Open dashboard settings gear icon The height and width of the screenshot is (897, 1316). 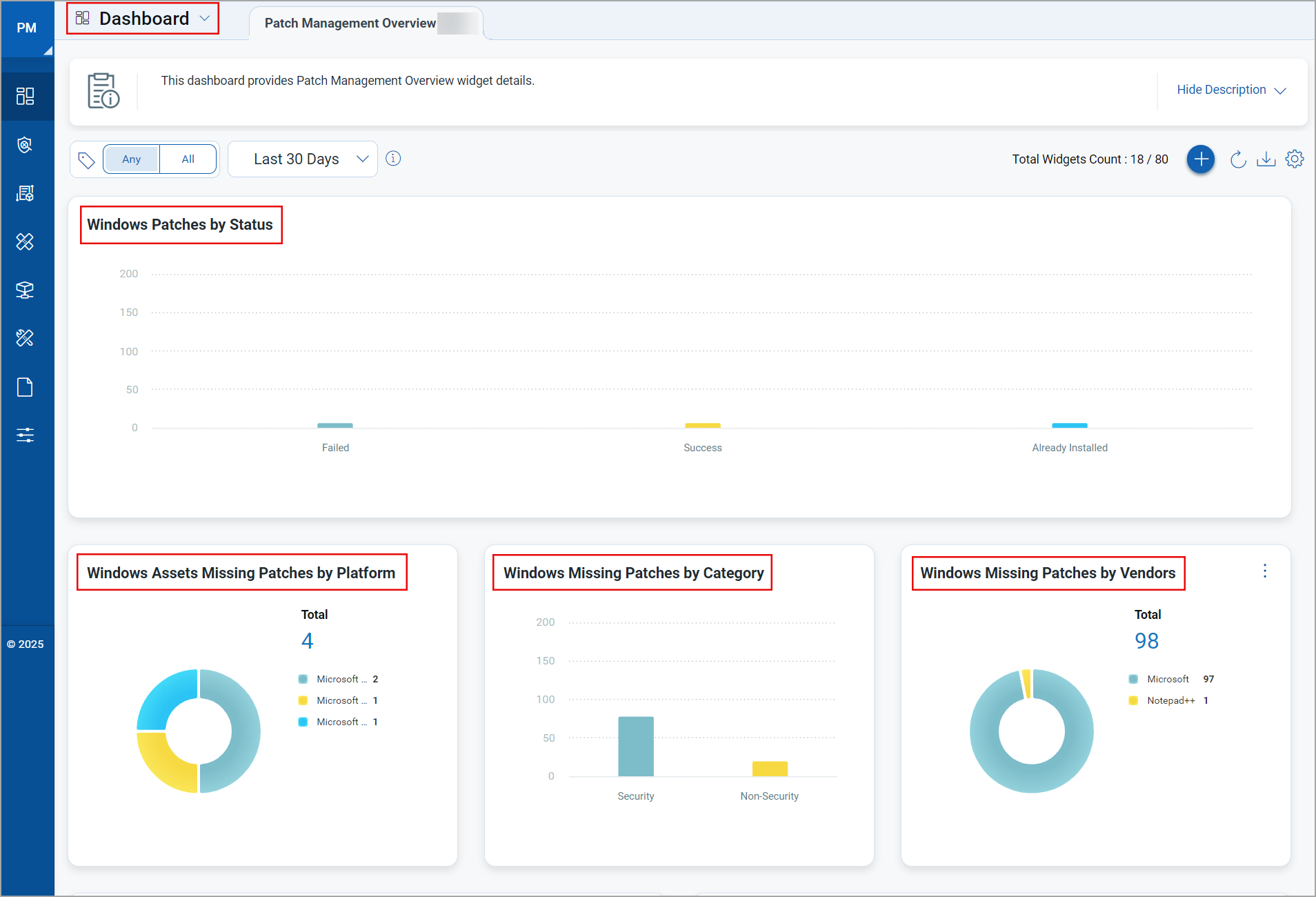1295,159
